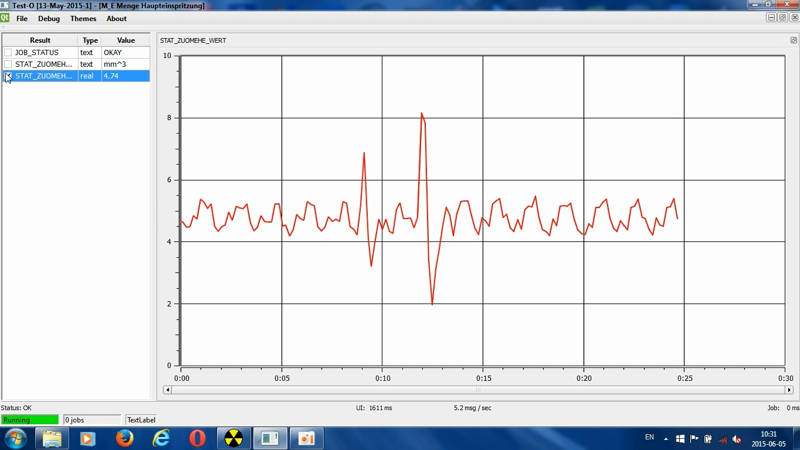Open the Debug menu
Screen dimensions: 800x450
click(48, 19)
